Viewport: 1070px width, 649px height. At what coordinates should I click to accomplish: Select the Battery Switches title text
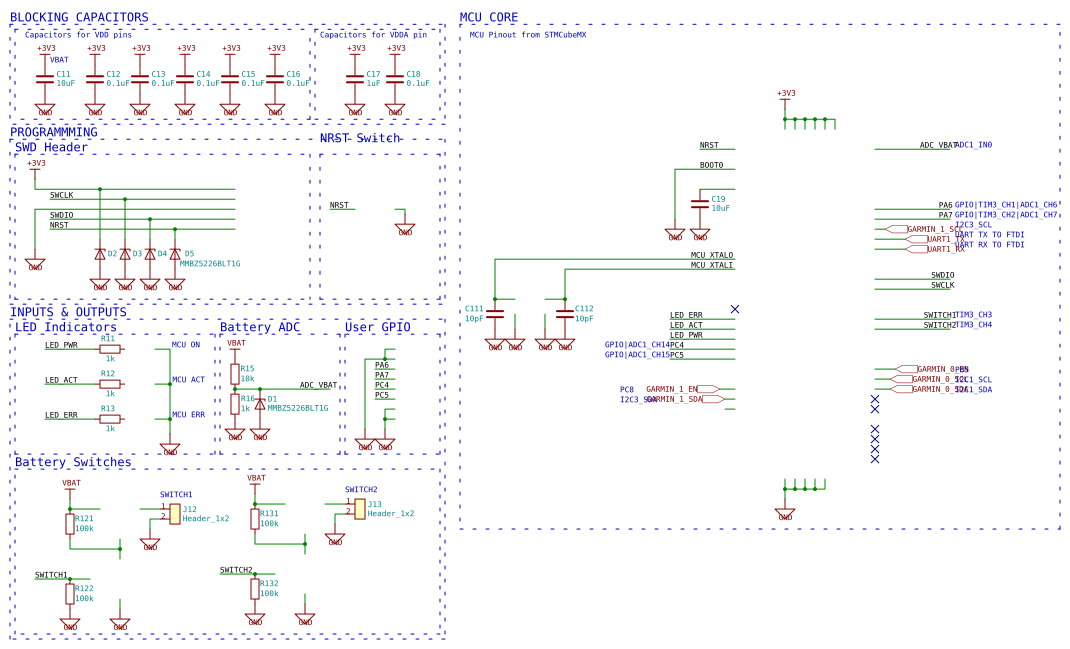[73, 463]
